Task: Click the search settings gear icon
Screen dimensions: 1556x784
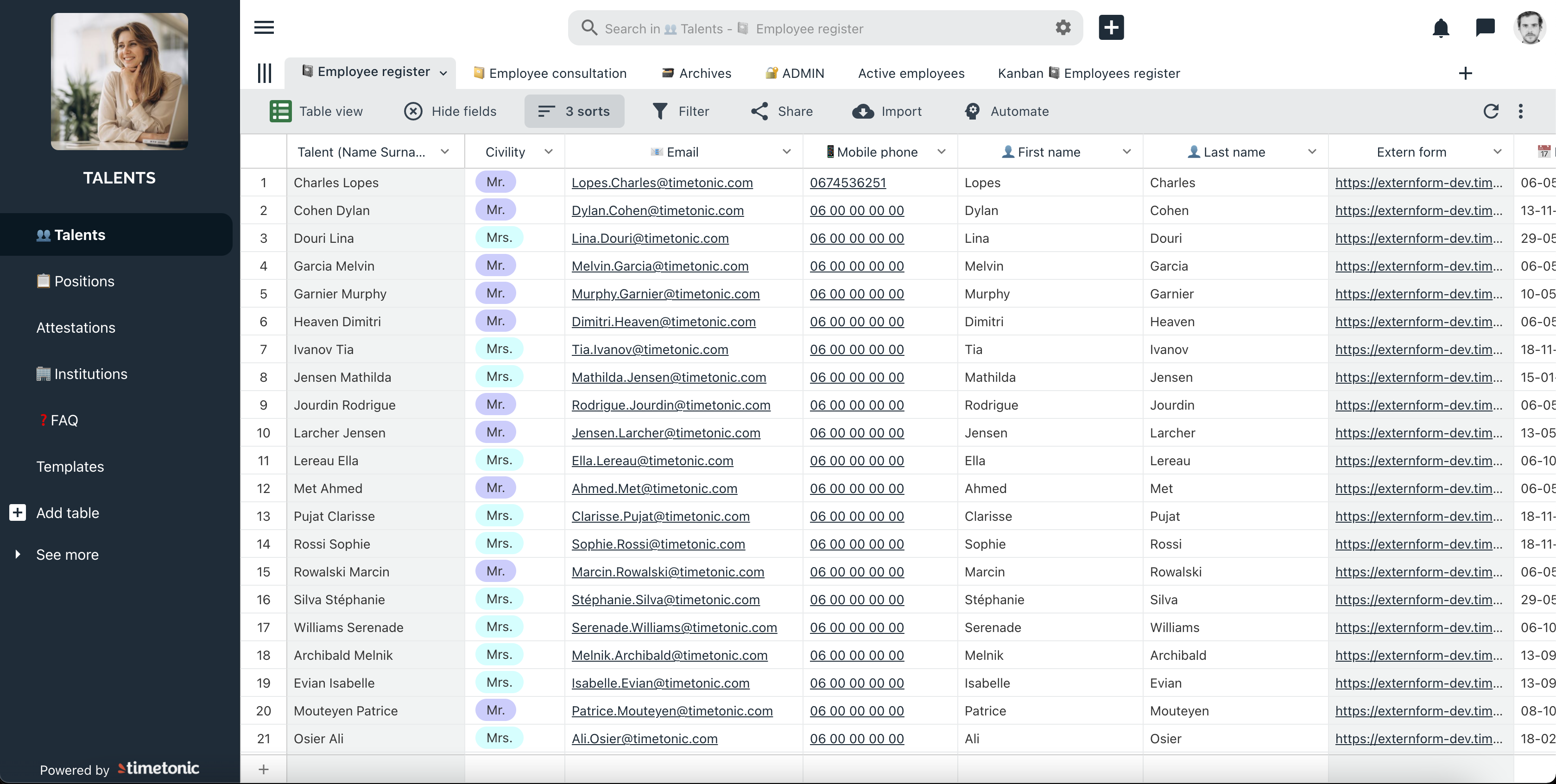Action: click(x=1063, y=28)
